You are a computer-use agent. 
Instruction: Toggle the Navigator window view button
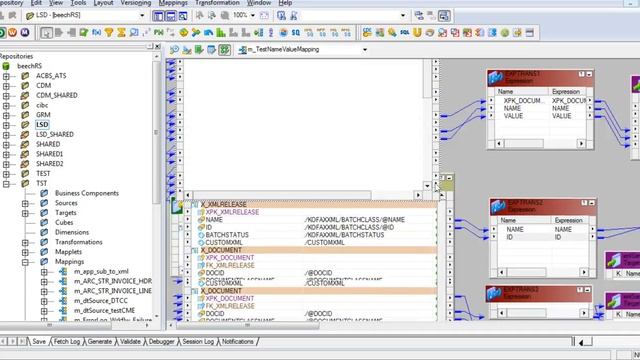158,16
